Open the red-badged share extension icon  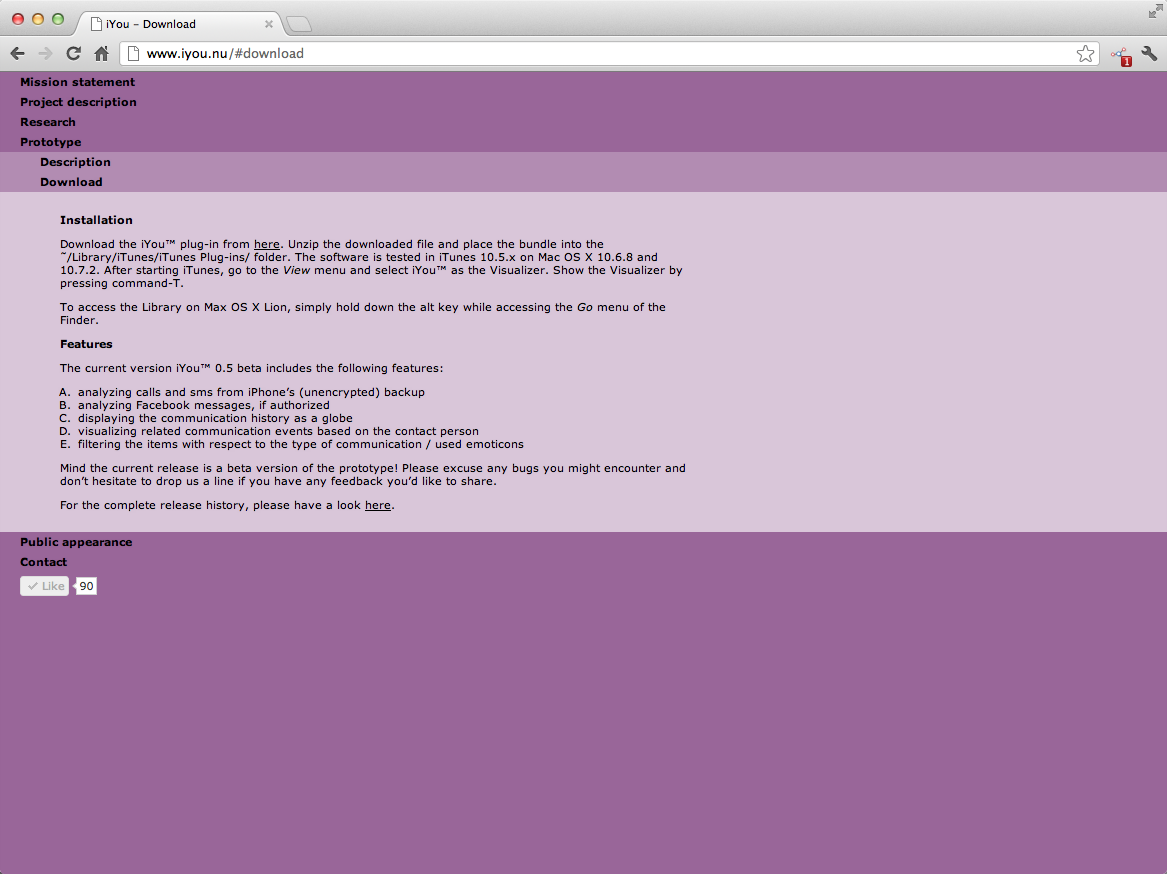pos(1120,56)
